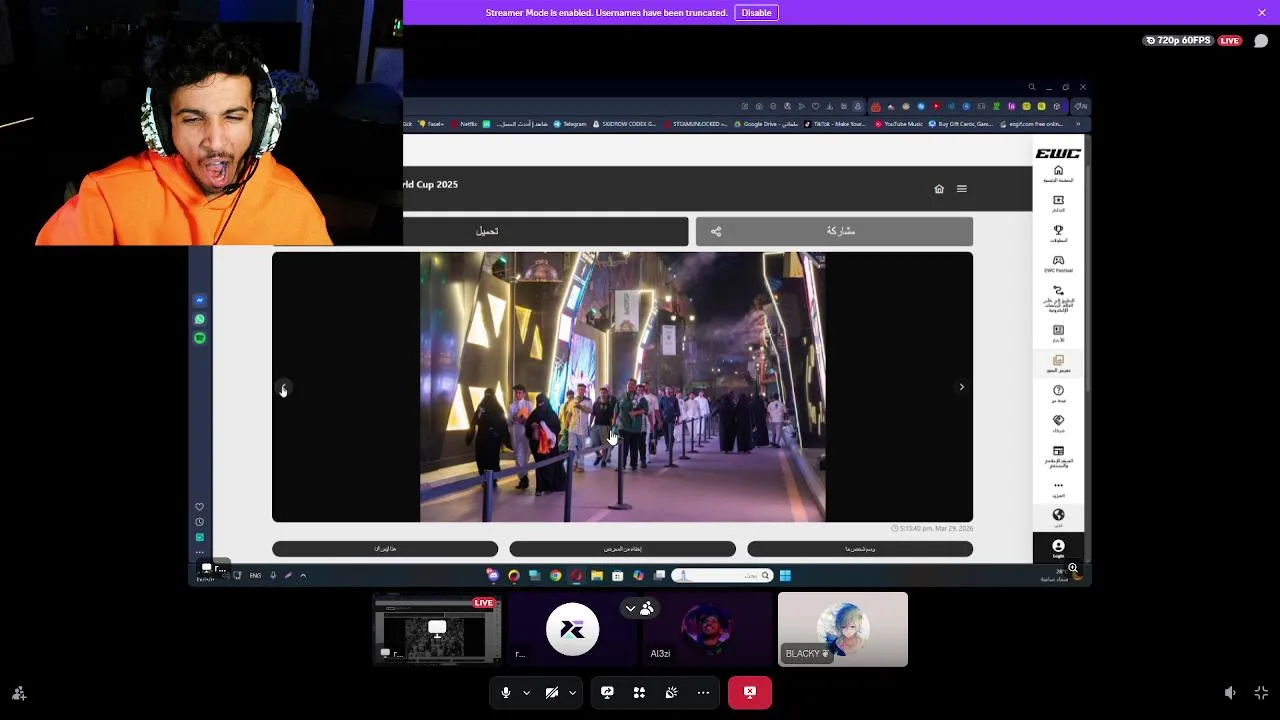Open the EWC sidebar question mark item
Image resolution: width=1280 pixels, height=720 pixels.
point(1058,394)
